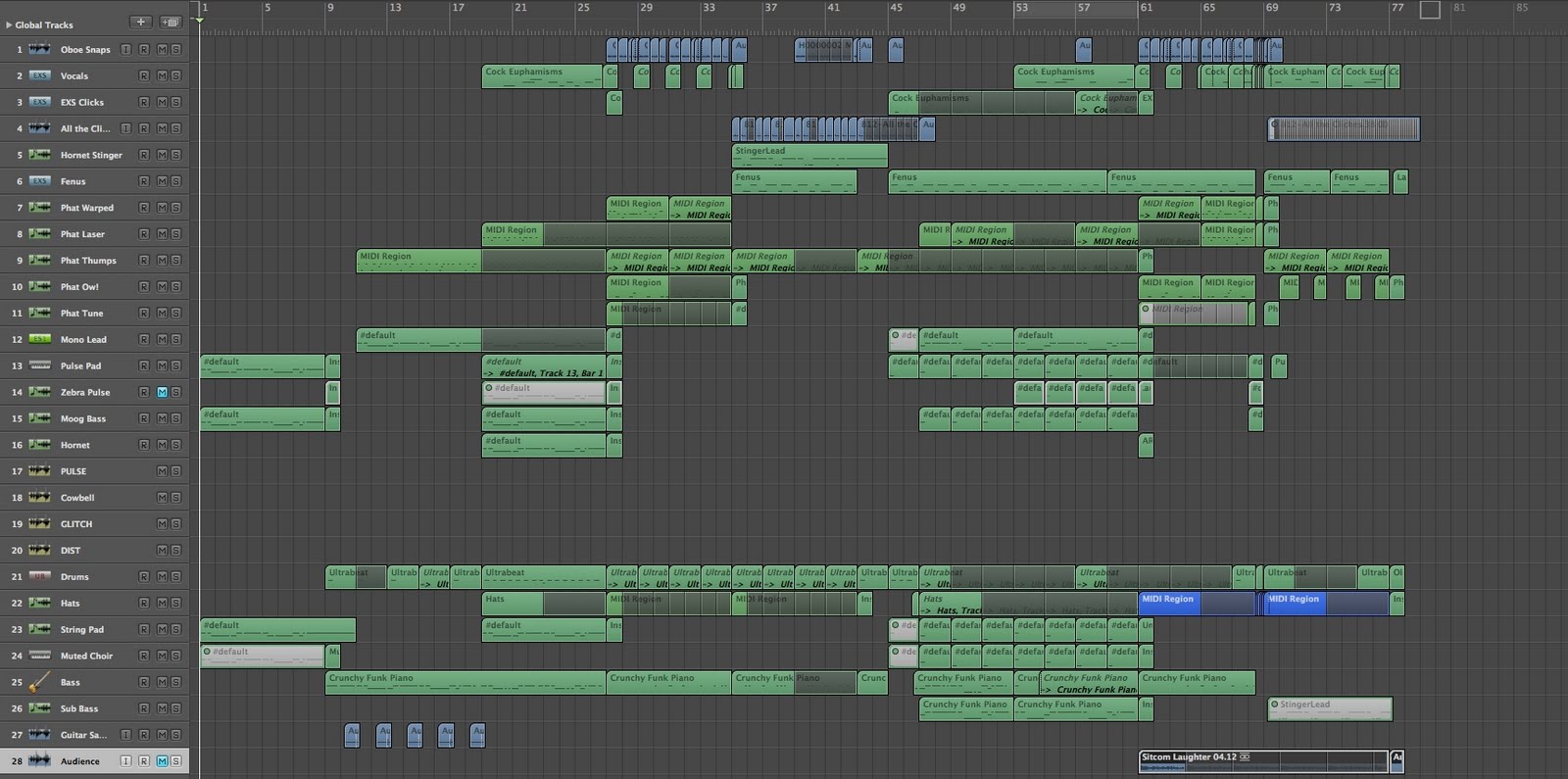Solo the Drums track
Screen dimensions: 1568x779
tap(176, 577)
